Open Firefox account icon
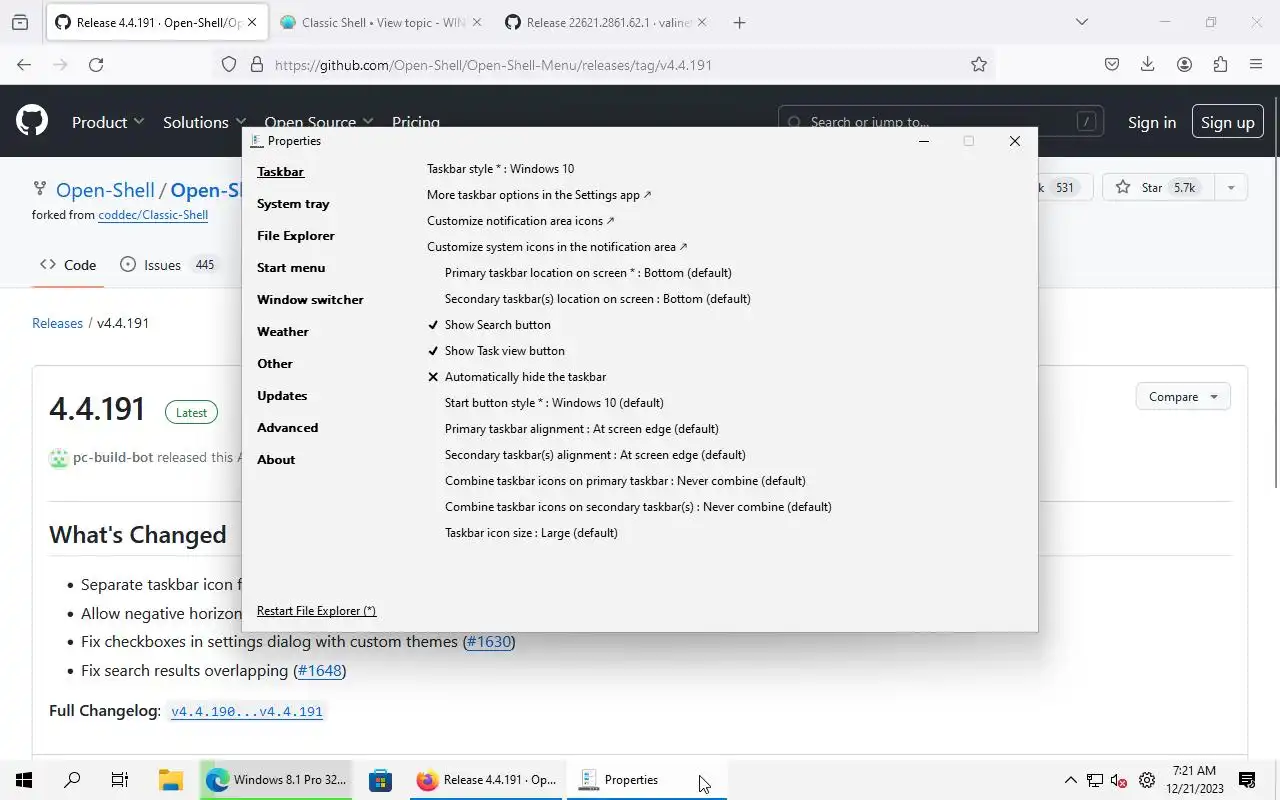 pyautogui.click(x=1184, y=64)
